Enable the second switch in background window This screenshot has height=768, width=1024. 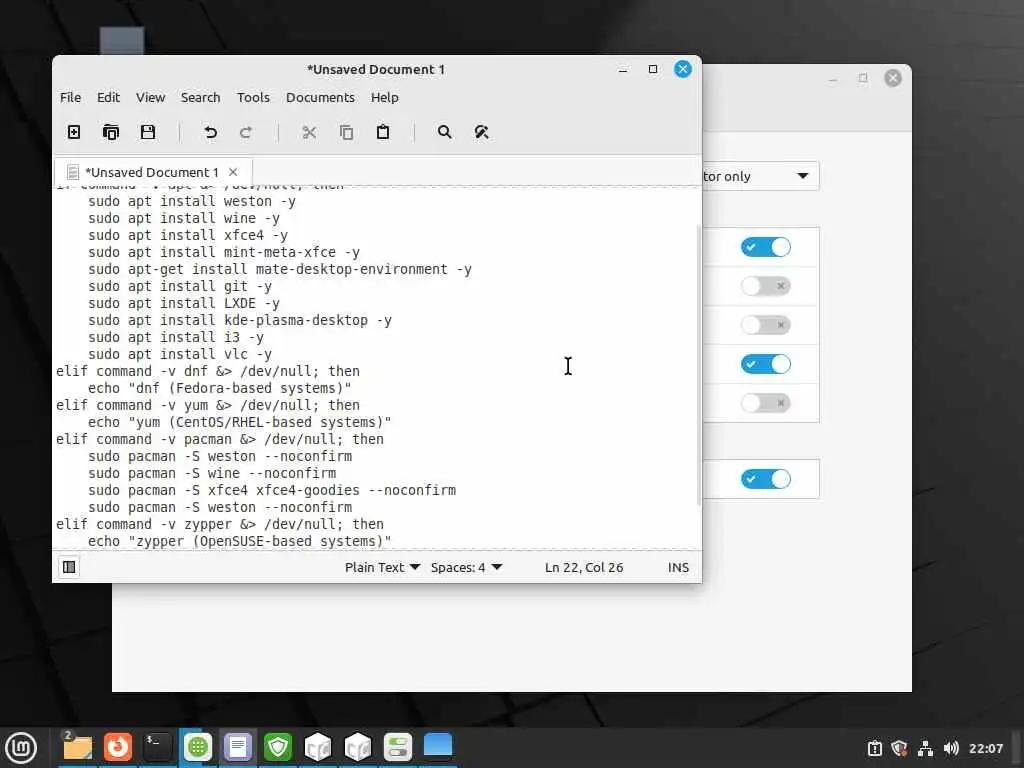point(765,286)
